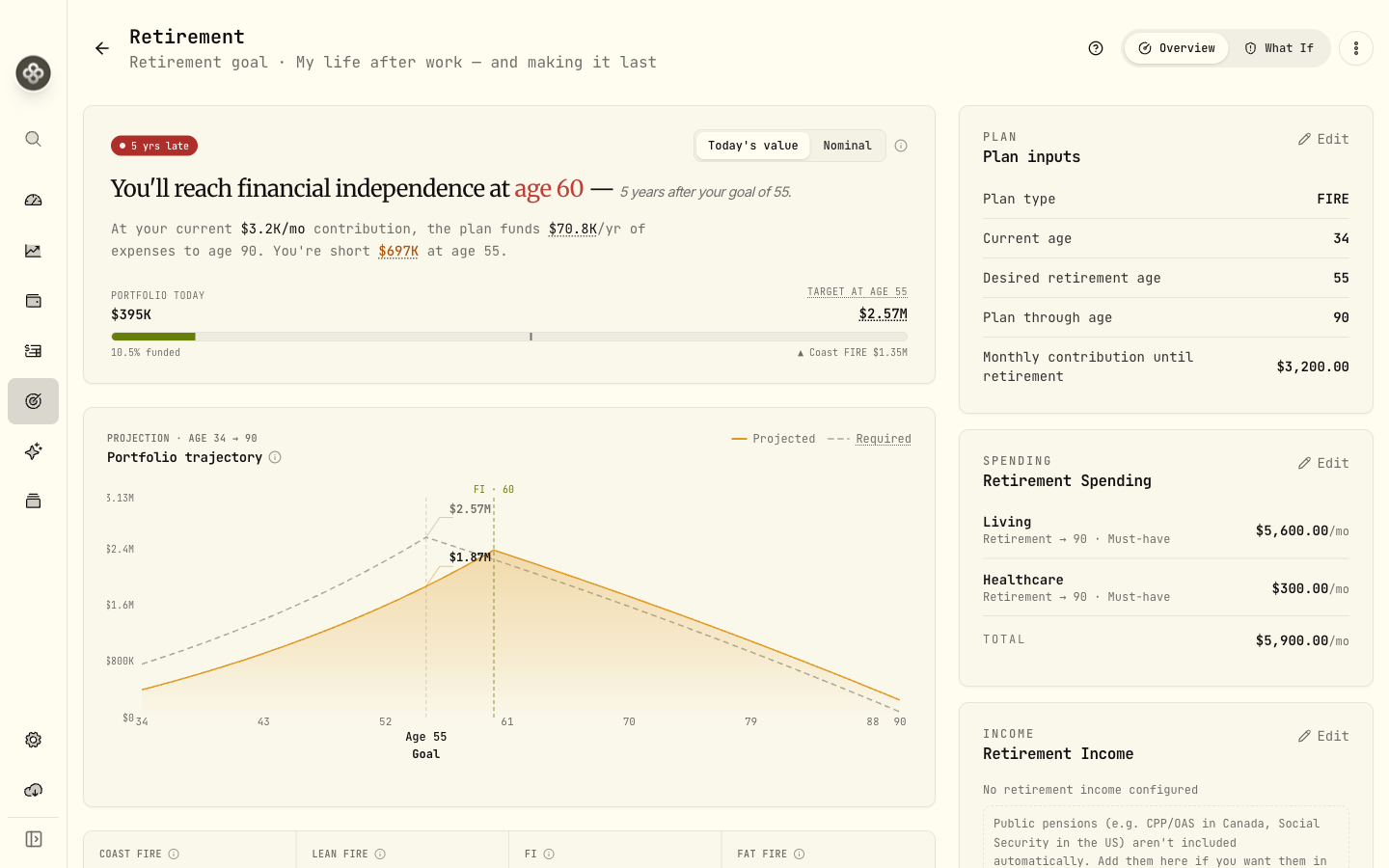Click the Current age 34 row
1389x868 pixels.
coord(1166,238)
